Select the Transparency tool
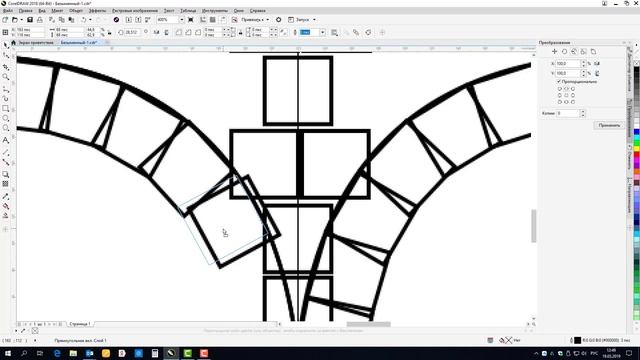Image resolution: width=640 pixels, height=360 pixels. click(x=6, y=184)
